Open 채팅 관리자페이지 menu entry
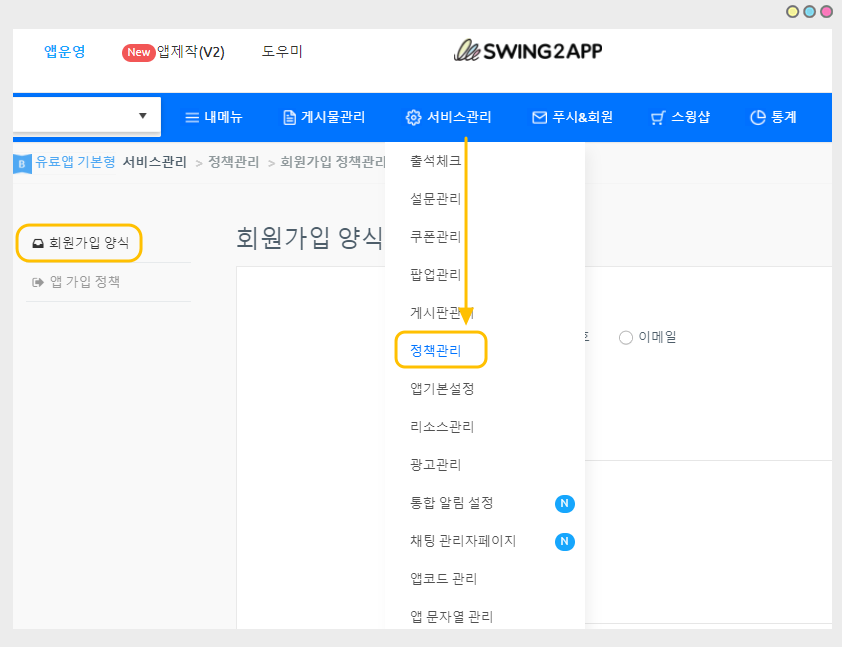The width and height of the screenshot is (842, 647). pyautogui.click(x=462, y=541)
